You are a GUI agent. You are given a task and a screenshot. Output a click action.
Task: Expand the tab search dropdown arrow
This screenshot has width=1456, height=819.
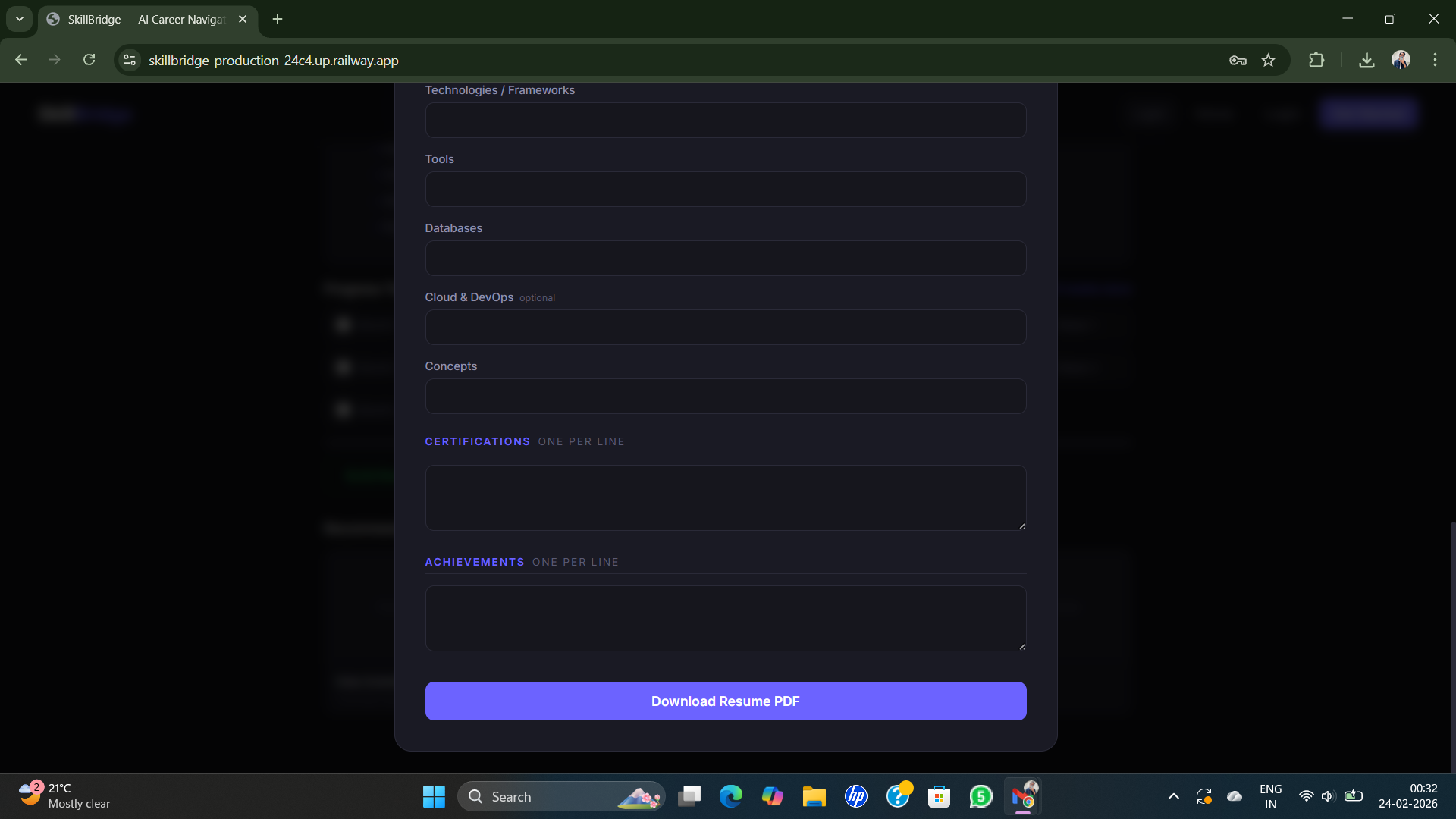coord(20,19)
